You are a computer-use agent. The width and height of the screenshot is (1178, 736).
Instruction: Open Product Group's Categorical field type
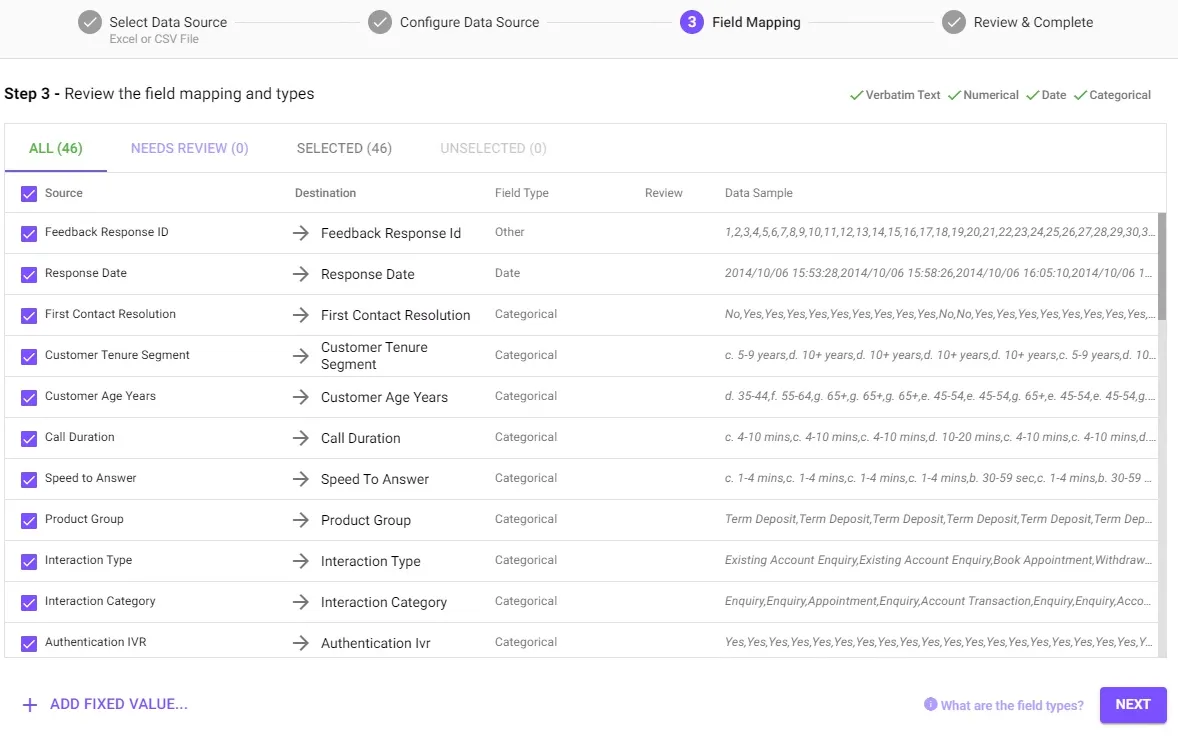click(x=526, y=519)
